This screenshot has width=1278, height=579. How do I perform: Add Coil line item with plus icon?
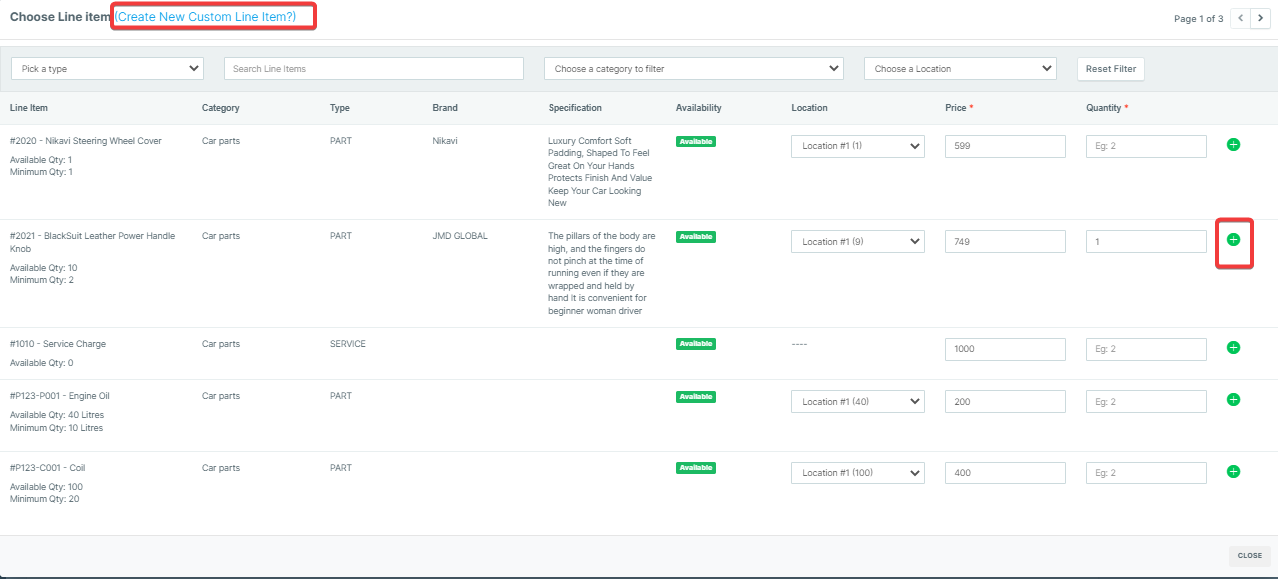1233,472
